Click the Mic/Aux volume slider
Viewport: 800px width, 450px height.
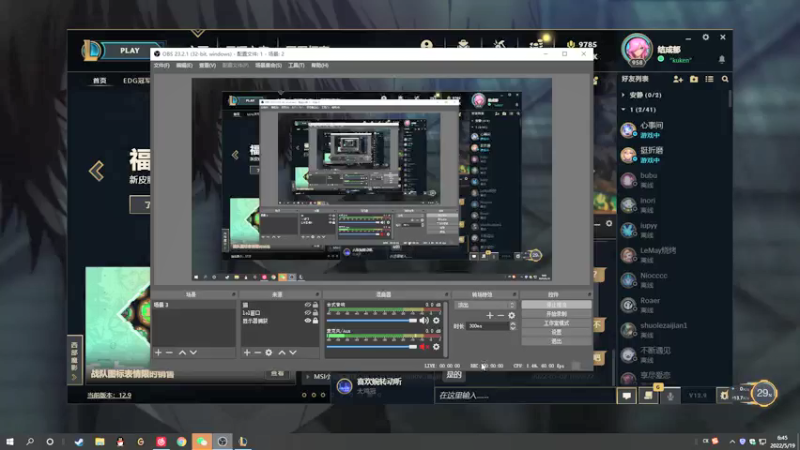tap(372, 347)
